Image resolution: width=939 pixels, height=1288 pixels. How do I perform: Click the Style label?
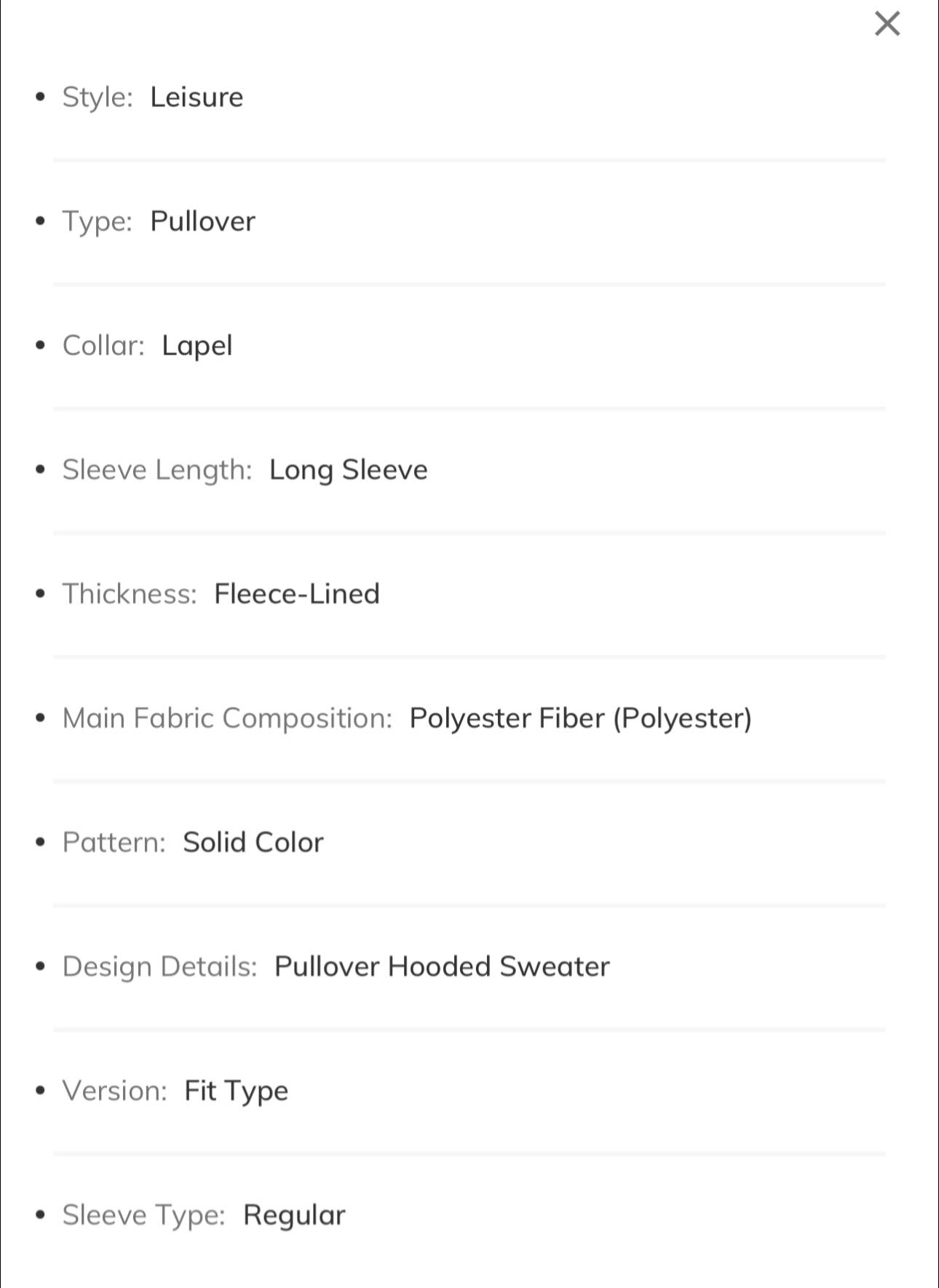[98, 98]
